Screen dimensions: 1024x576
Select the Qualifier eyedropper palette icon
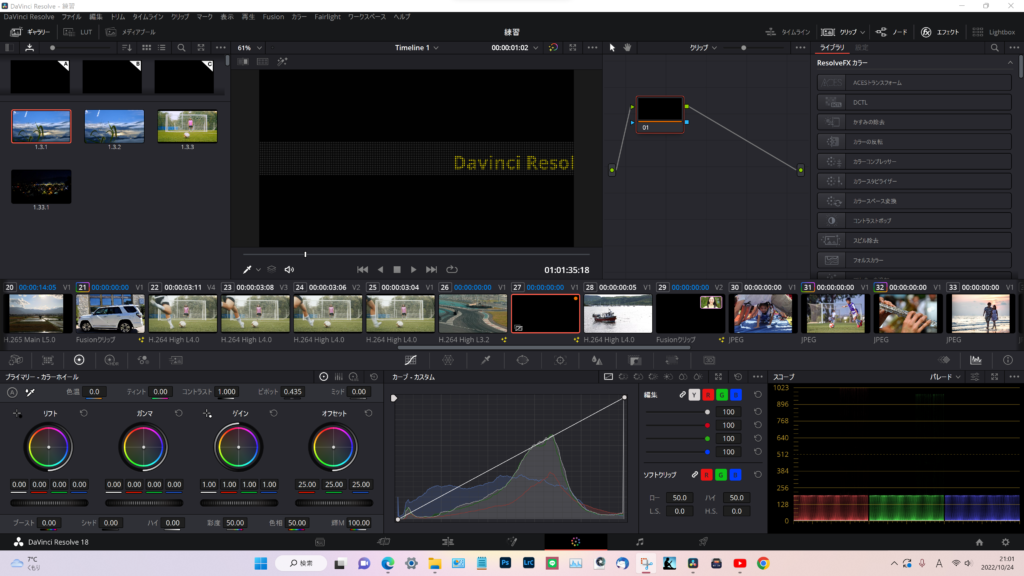(485, 360)
